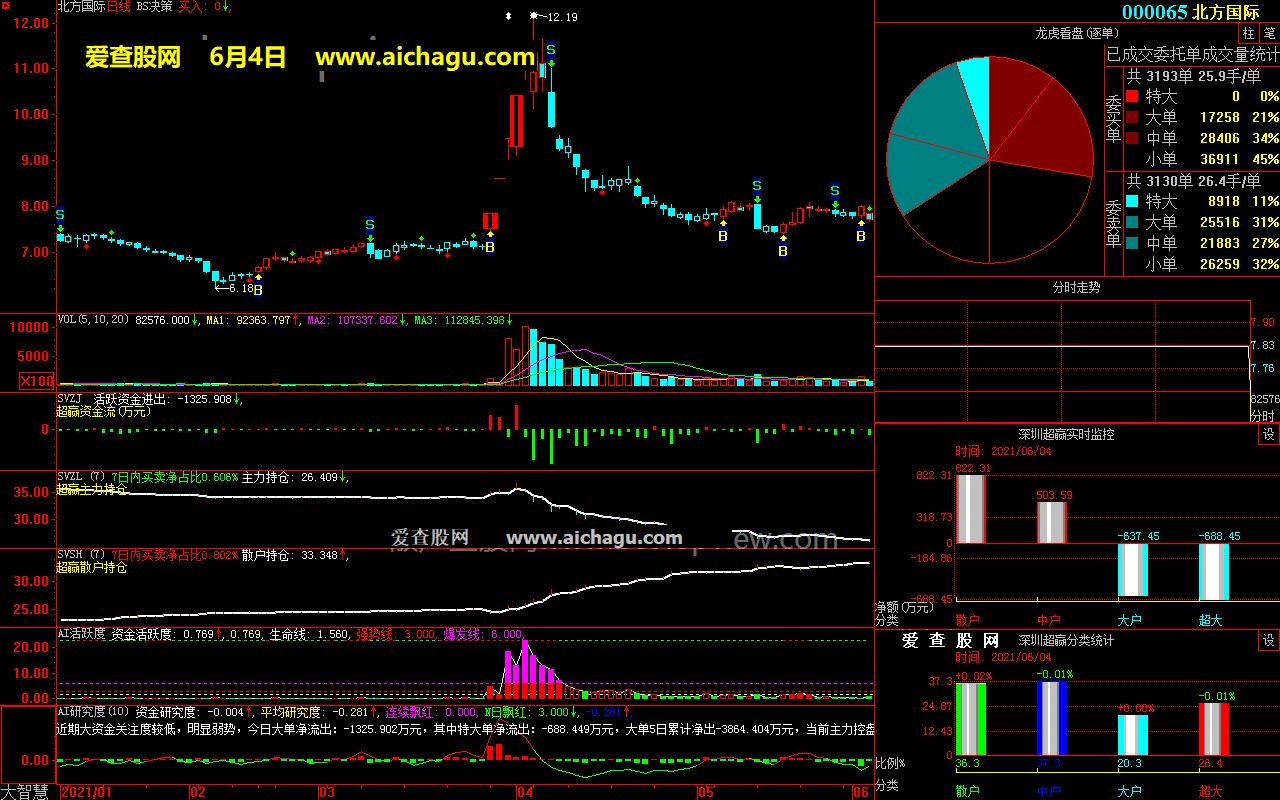The width and height of the screenshot is (1280, 800).
Task: Click the B buy signal below 6.18 low
Action: (257, 290)
